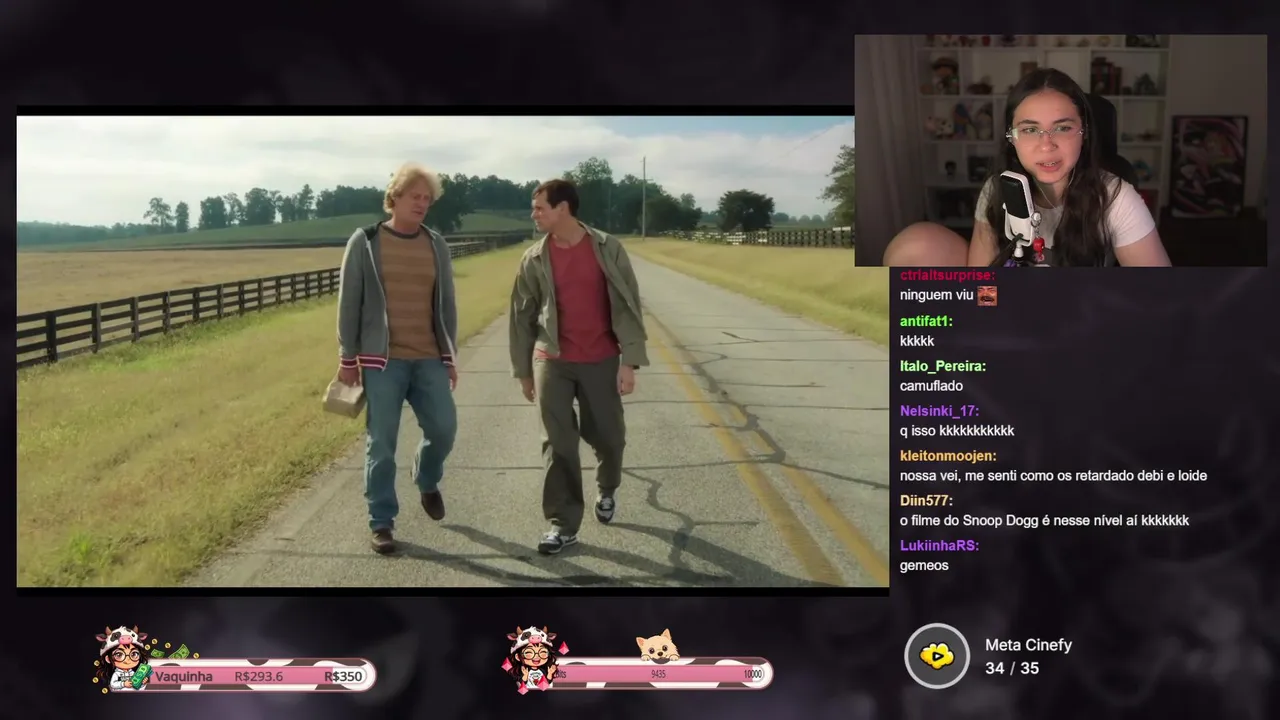
Task: Click the Vaquinha donation progress bar
Action: pyautogui.click(x=258, y=676)
